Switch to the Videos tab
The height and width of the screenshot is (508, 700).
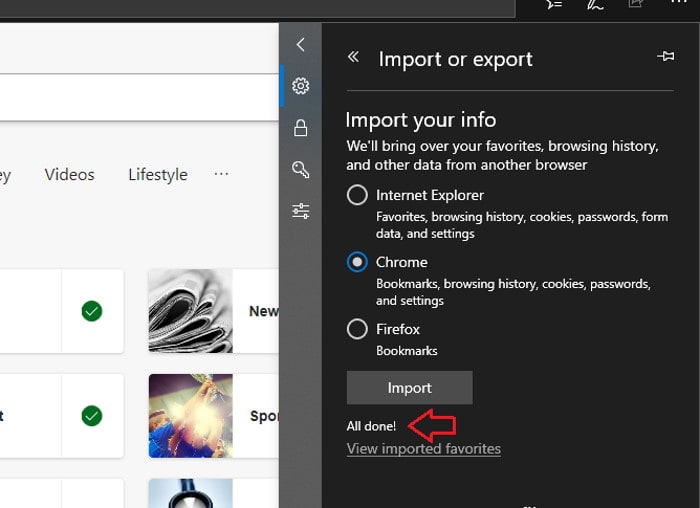click(70, 175)
